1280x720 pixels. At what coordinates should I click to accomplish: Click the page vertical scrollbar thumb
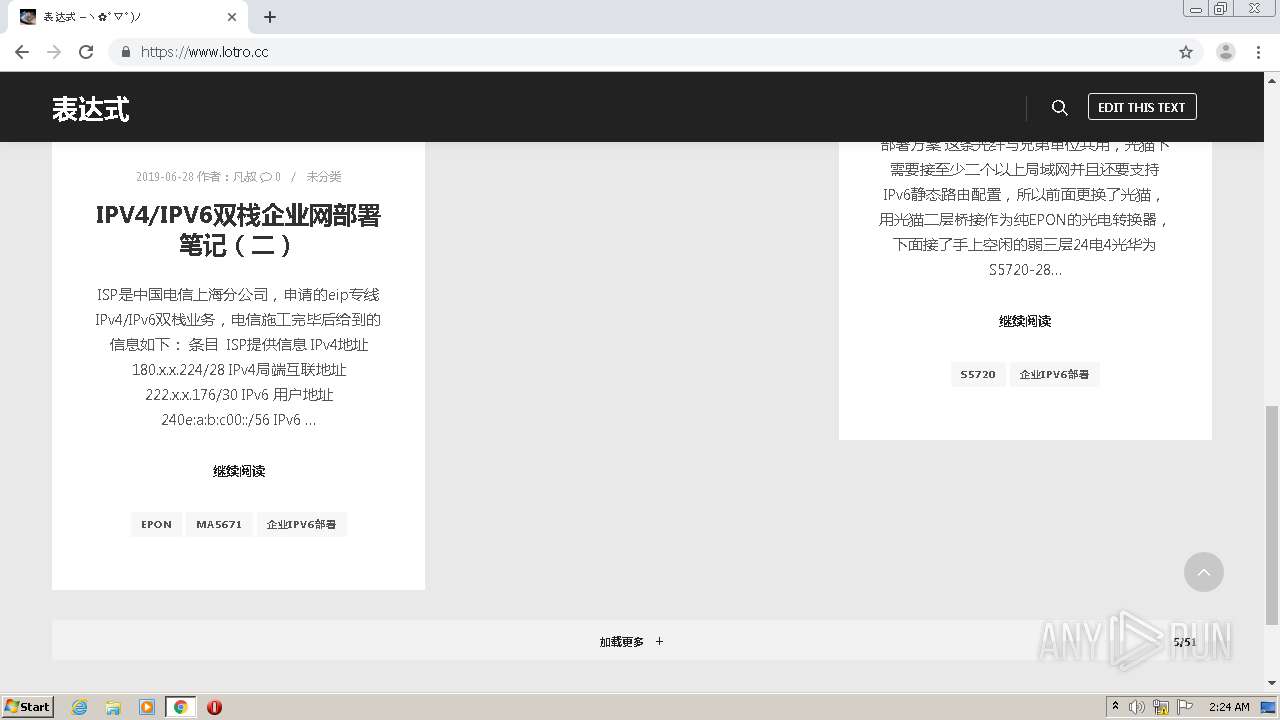coord(1272,515)
